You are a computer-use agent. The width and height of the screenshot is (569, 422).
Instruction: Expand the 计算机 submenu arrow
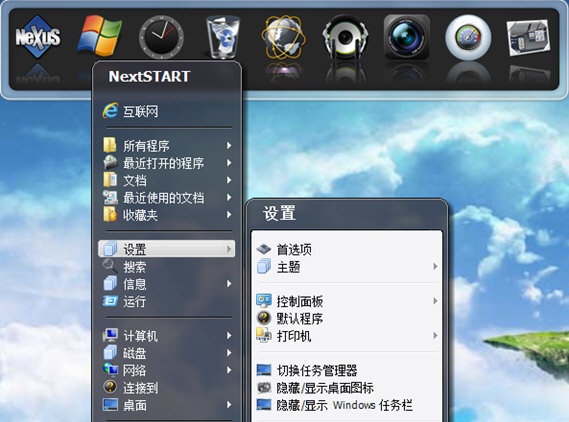229,335
